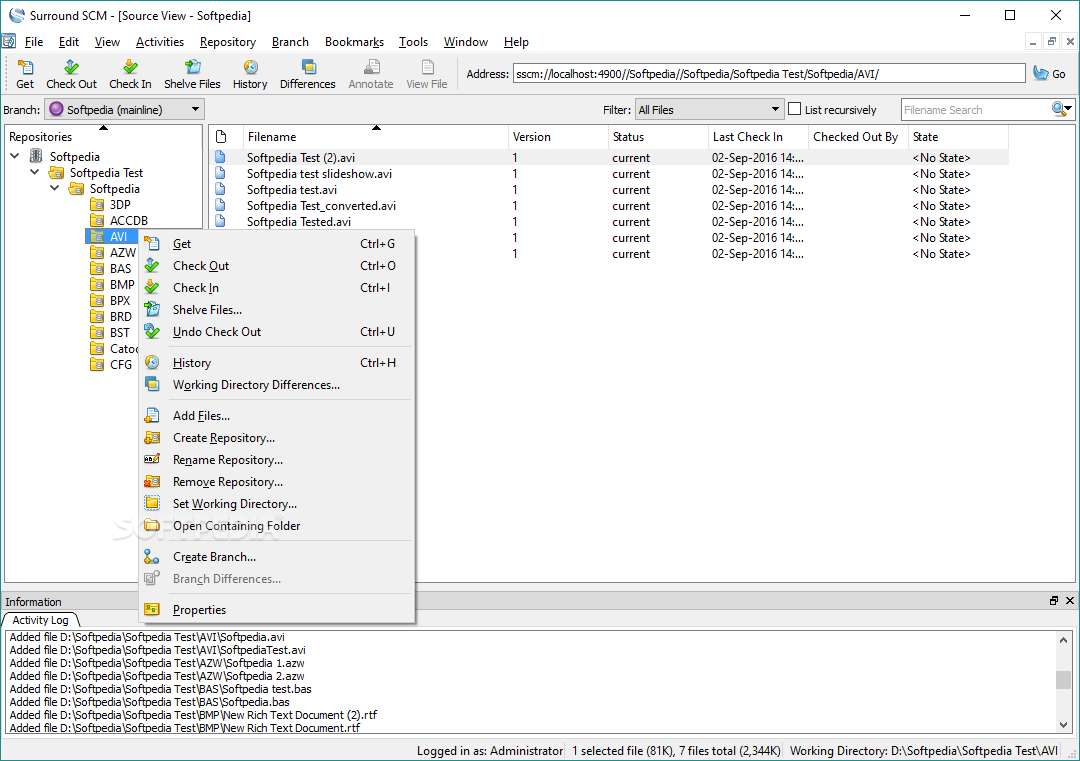
Task: Choose Get in the context menu
Action: 277,244
